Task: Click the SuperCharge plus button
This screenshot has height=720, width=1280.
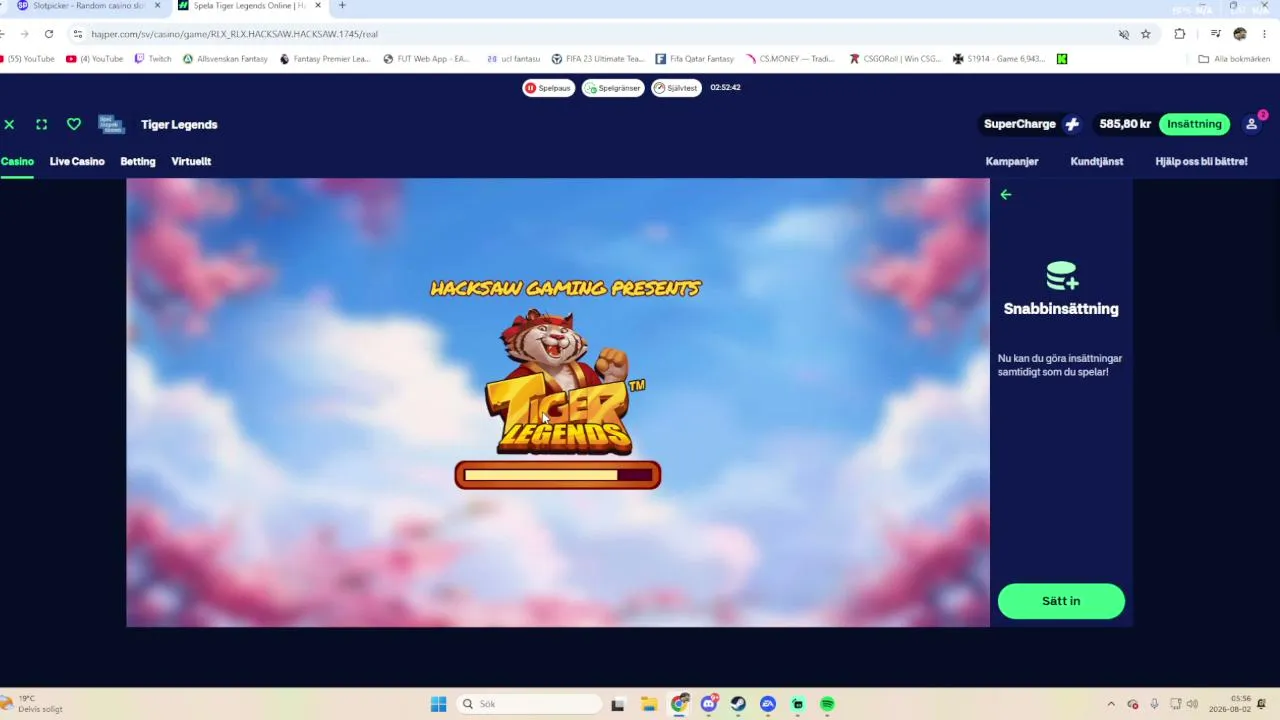Action: click(x=1072, y=124)
